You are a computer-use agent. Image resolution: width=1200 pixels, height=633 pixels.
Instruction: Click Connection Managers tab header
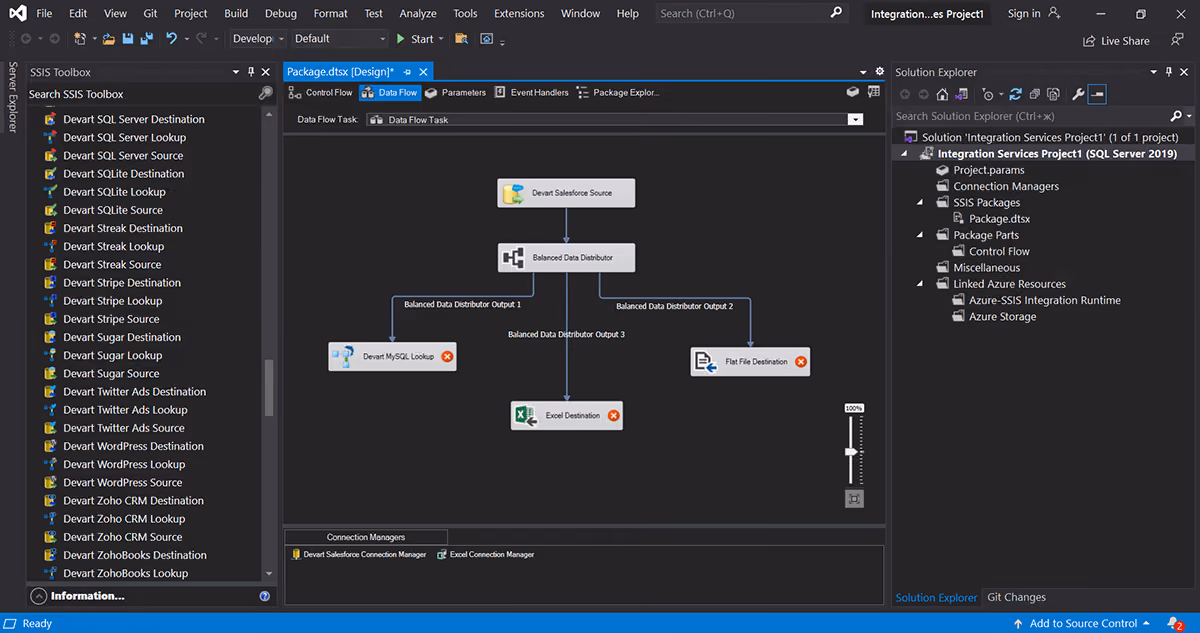coord(366,537)
